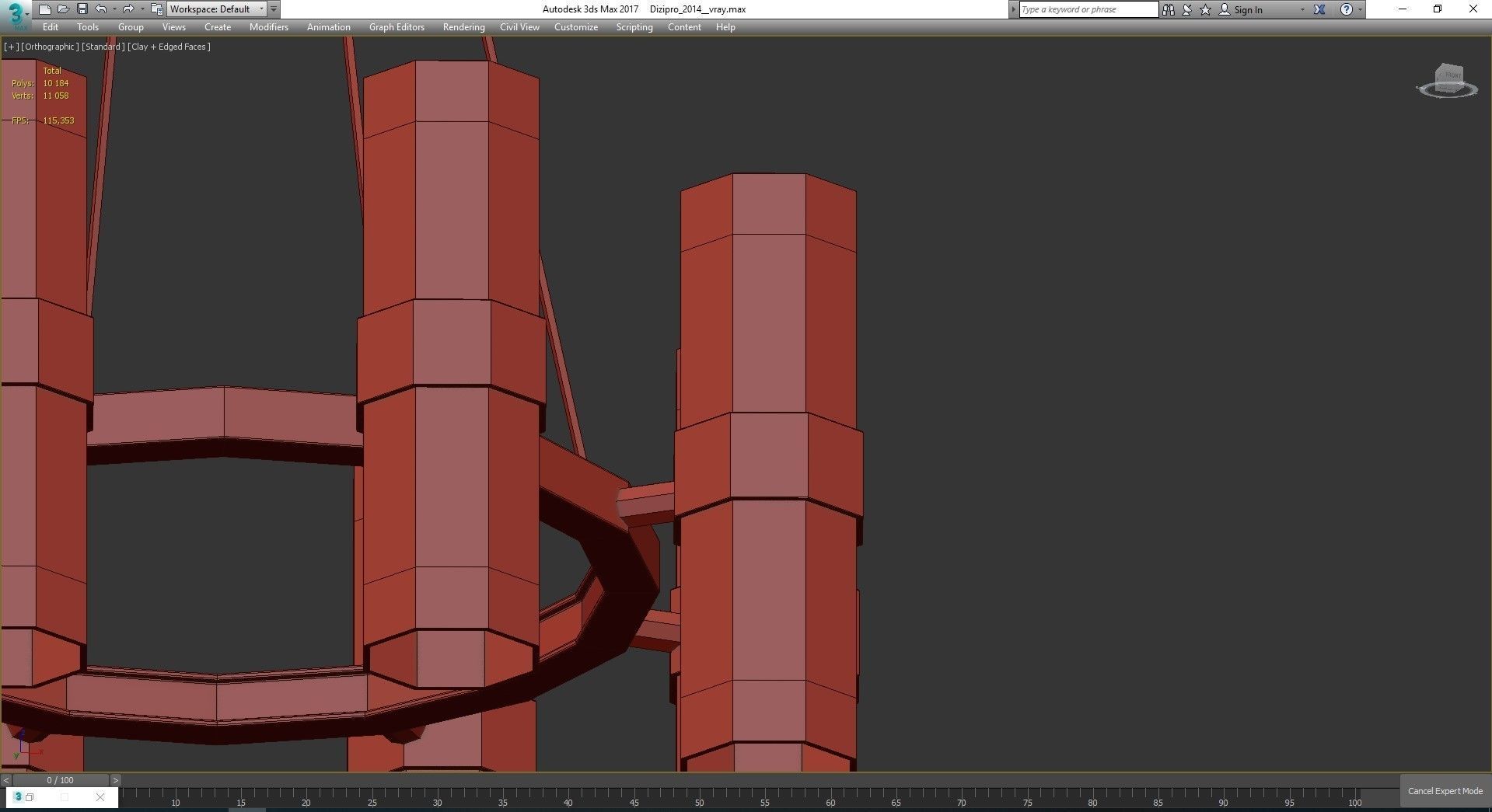Step to previous frame on time slider
This screenshot has height=812, width=1492.
tap(6, 780)
